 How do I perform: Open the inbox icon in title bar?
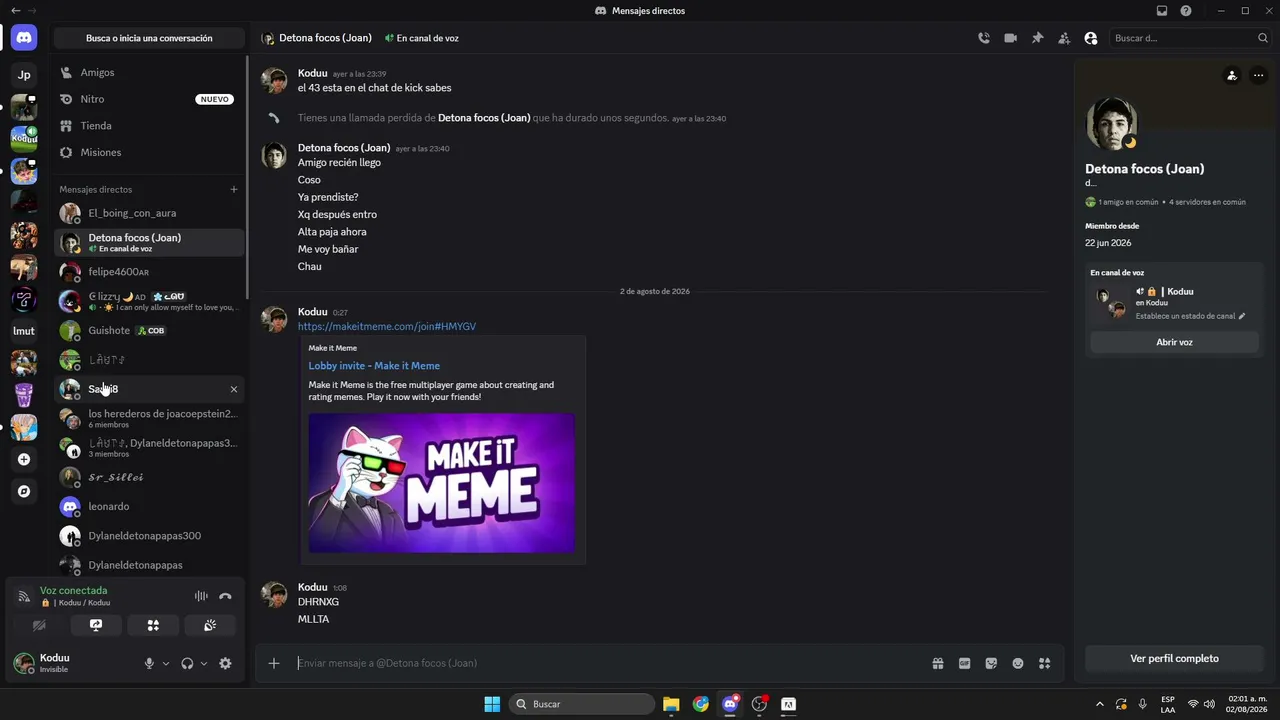tap(1162, 11)
